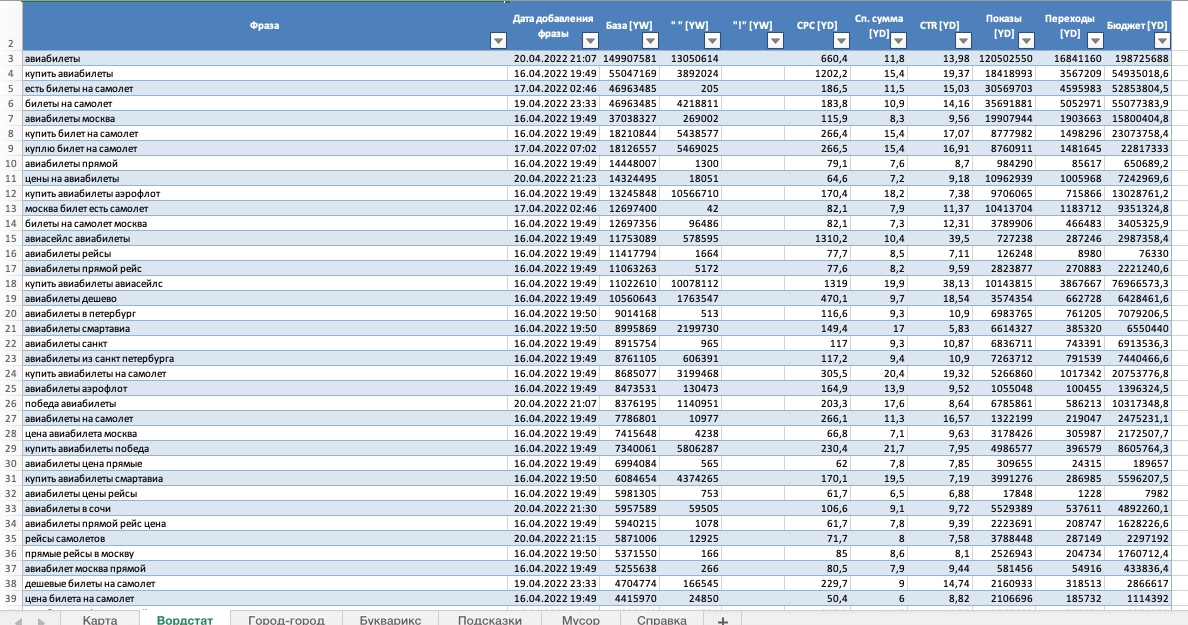Click 'рейсы самолетов' phrase cell
1188x625 pixels.
coord(264,539)
